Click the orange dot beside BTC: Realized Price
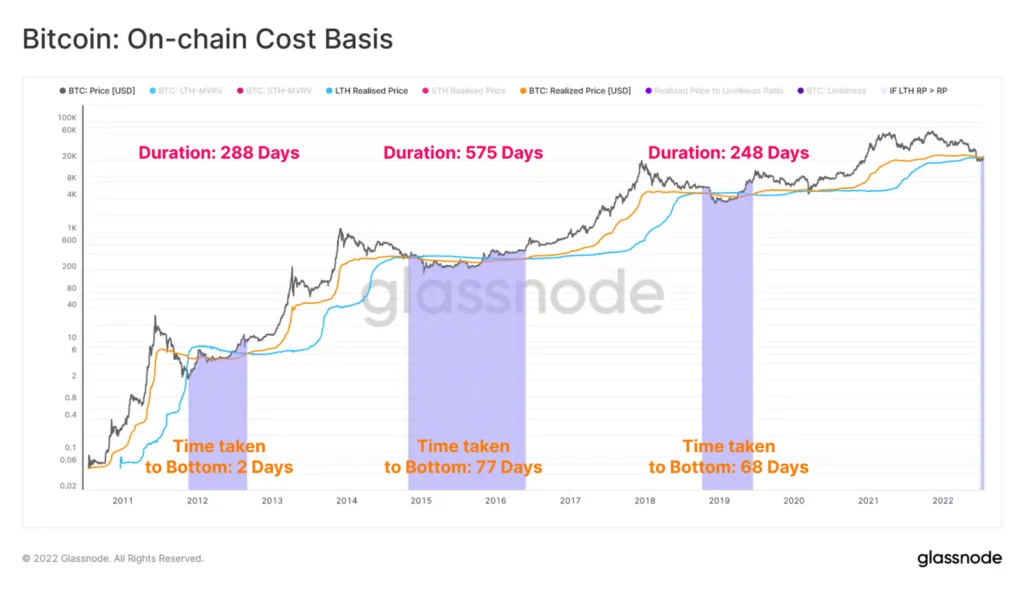The height and width of the screenshot is (589, 1024). click(x=523, y=91)
